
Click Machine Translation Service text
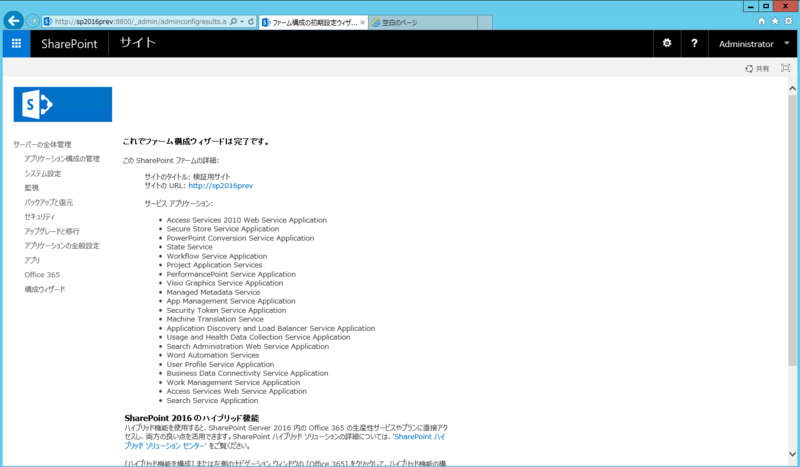tap(215, 319)
